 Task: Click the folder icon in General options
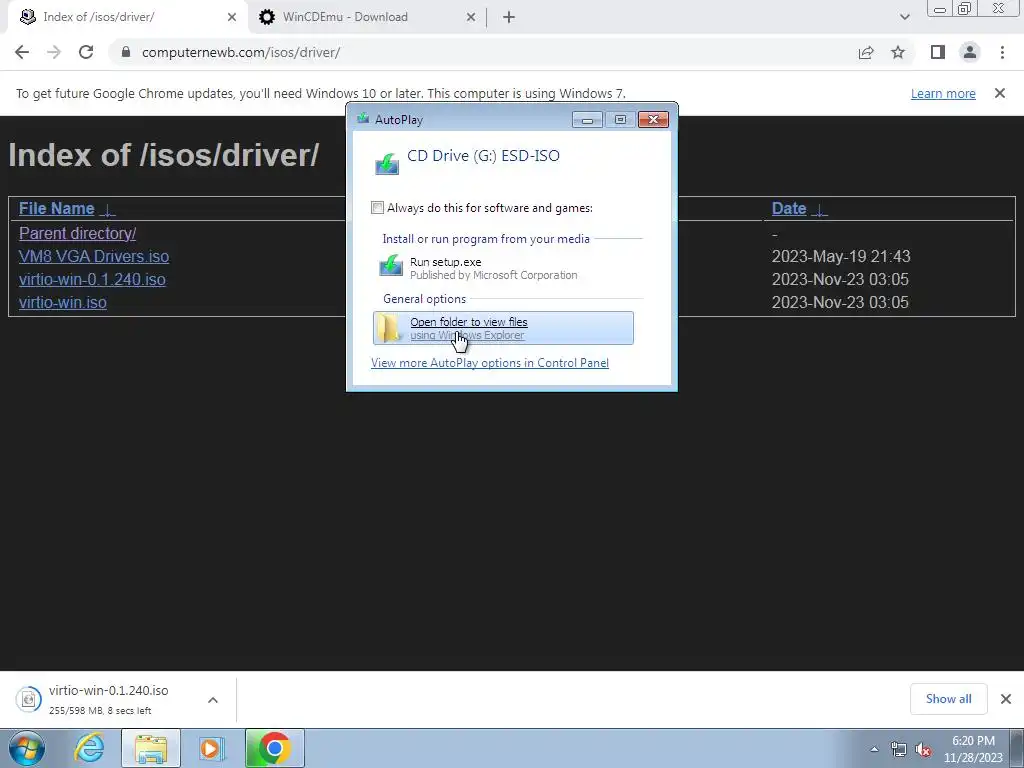[389, 328]
